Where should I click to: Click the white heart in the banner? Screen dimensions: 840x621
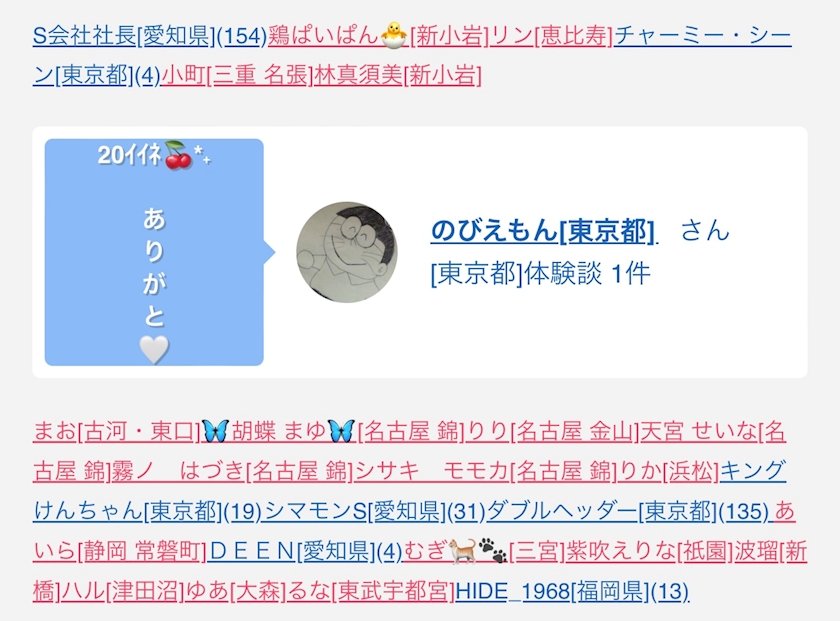click(x=154, y=349)
